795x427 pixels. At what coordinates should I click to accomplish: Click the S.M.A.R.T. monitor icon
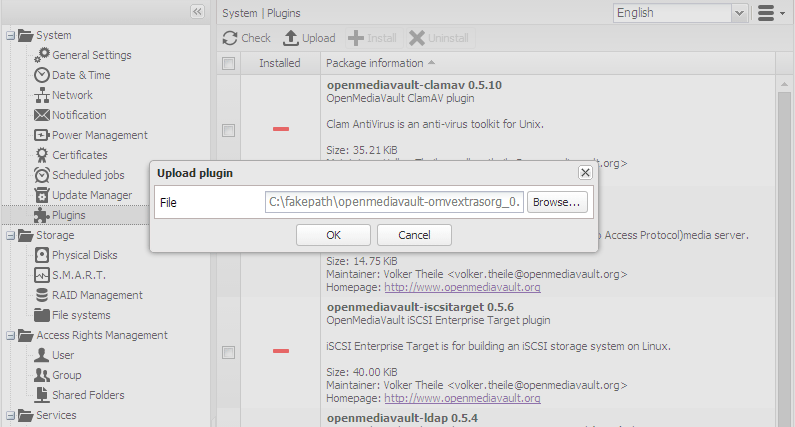pyautogui.click(x=42, y=275)
